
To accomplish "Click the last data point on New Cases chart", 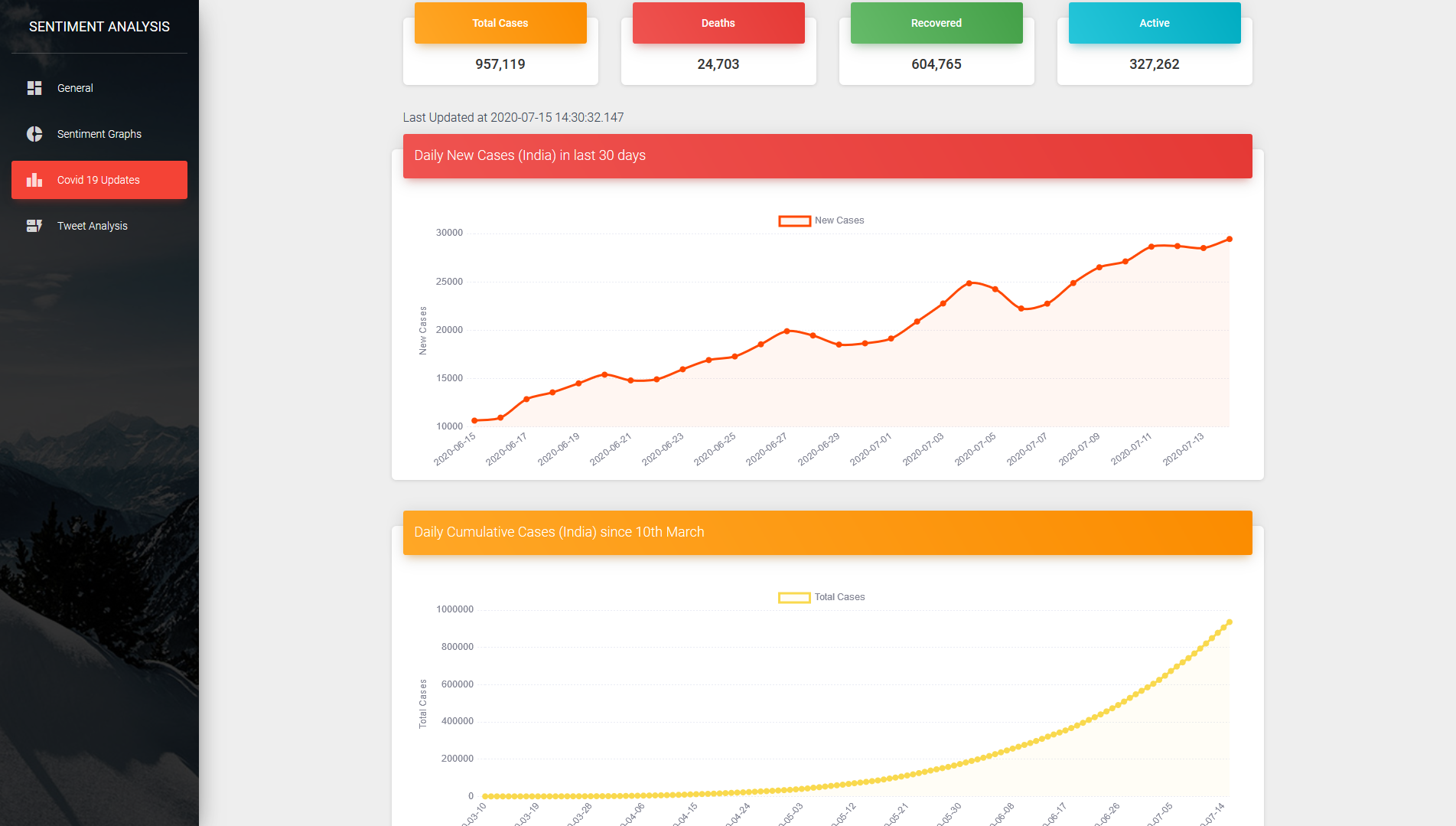I will click(1230, 239).
